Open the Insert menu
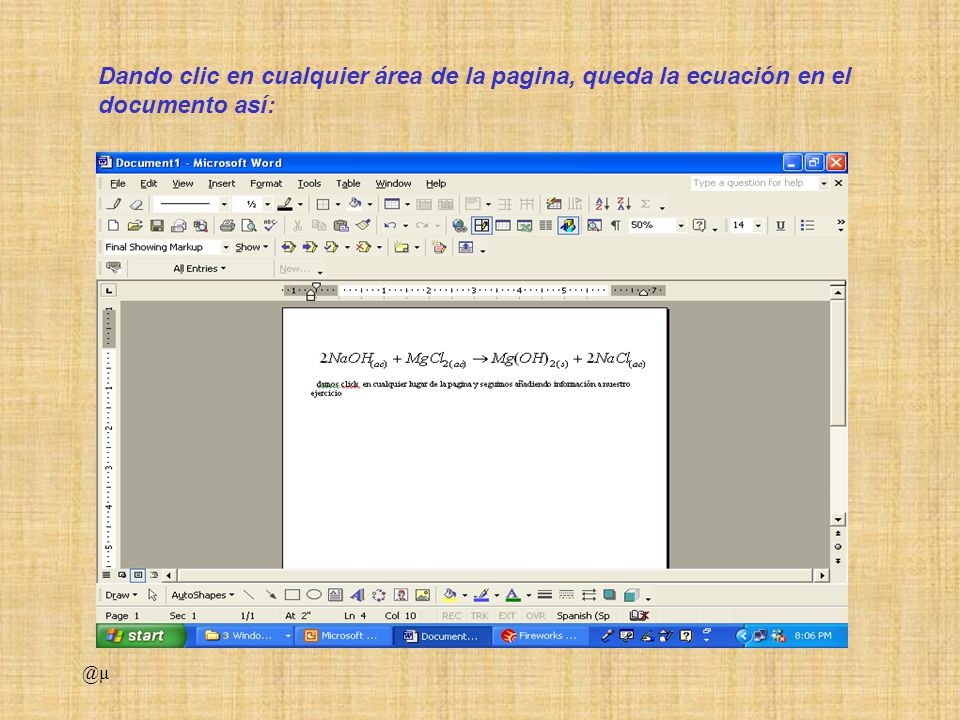960x720 pixels. (221, 183)
